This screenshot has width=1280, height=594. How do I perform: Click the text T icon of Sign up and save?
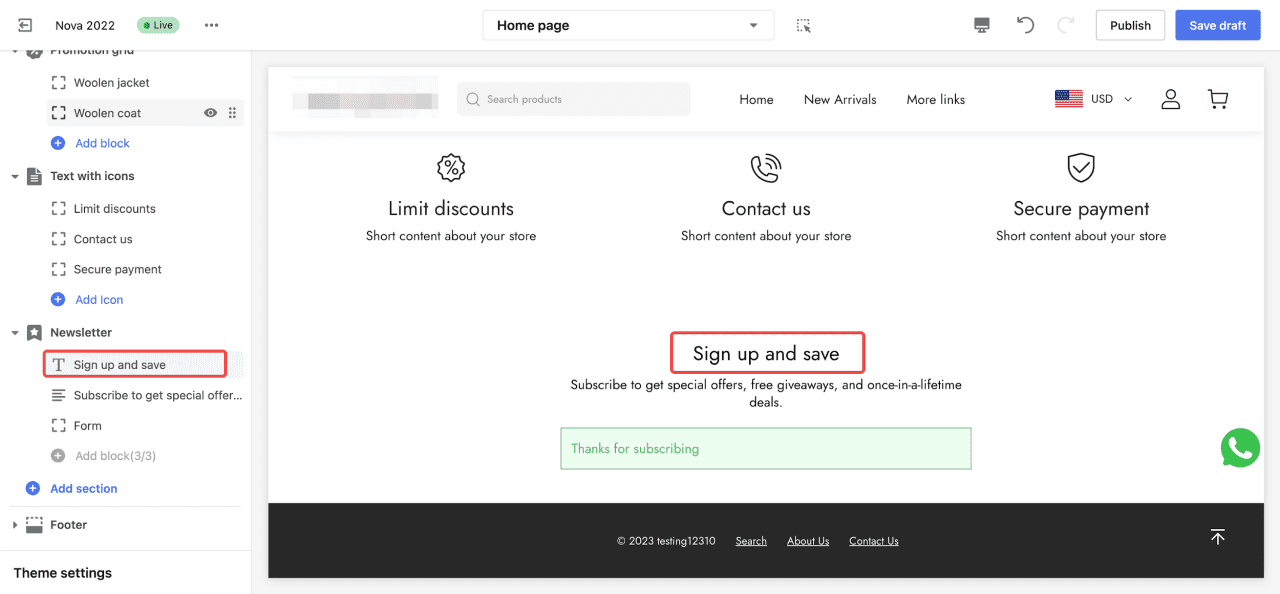click(59, 365)
